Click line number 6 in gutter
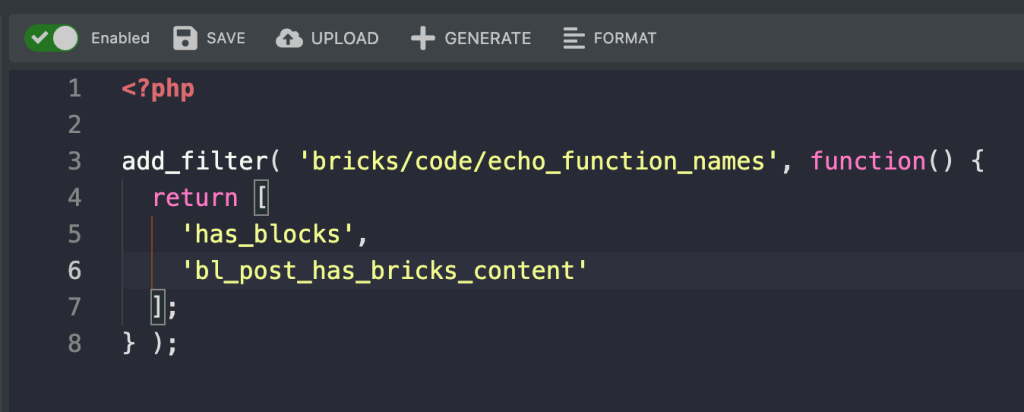Viewport: 1024px width, 412px height. (x=75, y=270)
